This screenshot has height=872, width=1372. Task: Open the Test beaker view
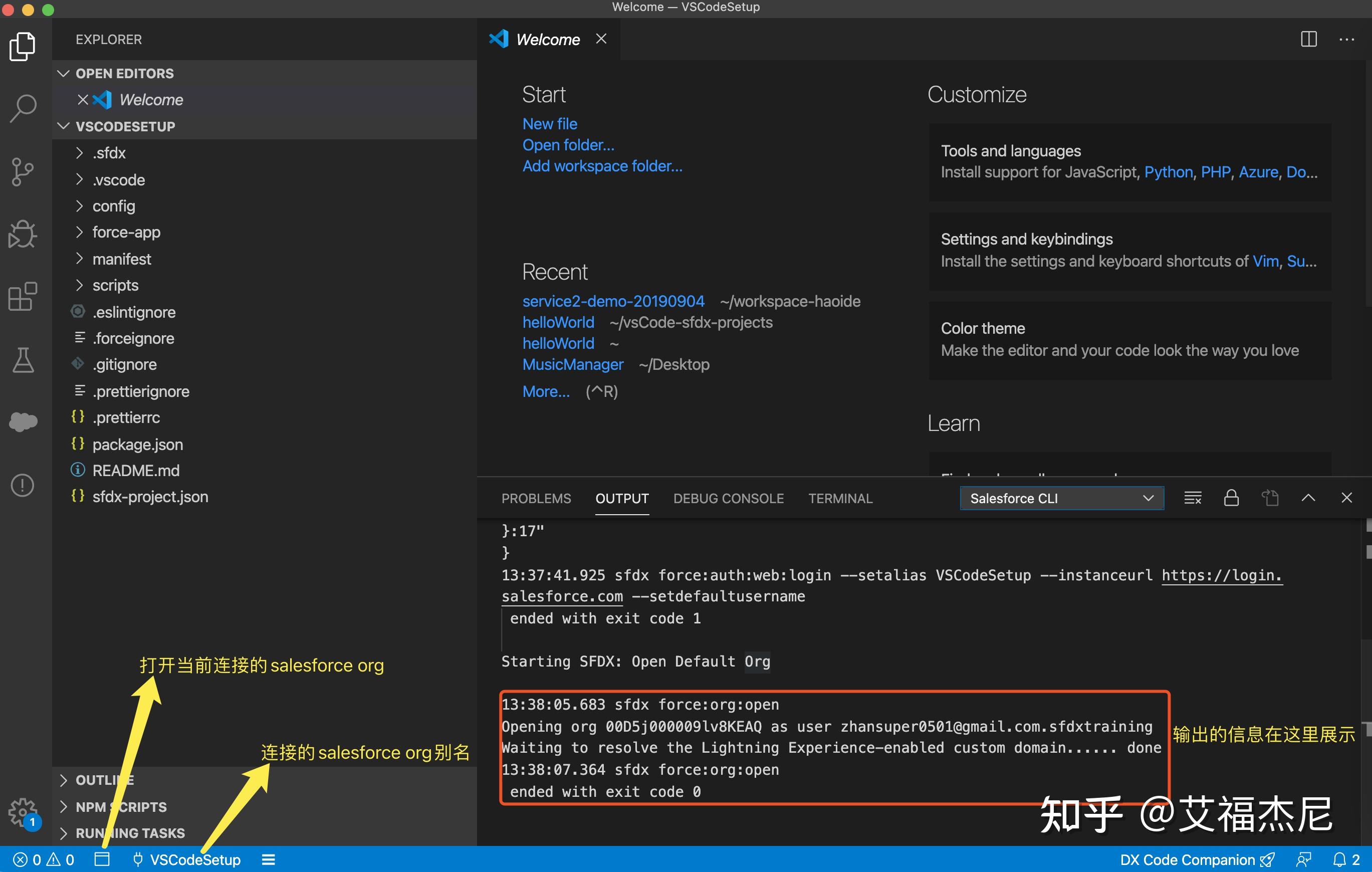click(x=23, y=360)
